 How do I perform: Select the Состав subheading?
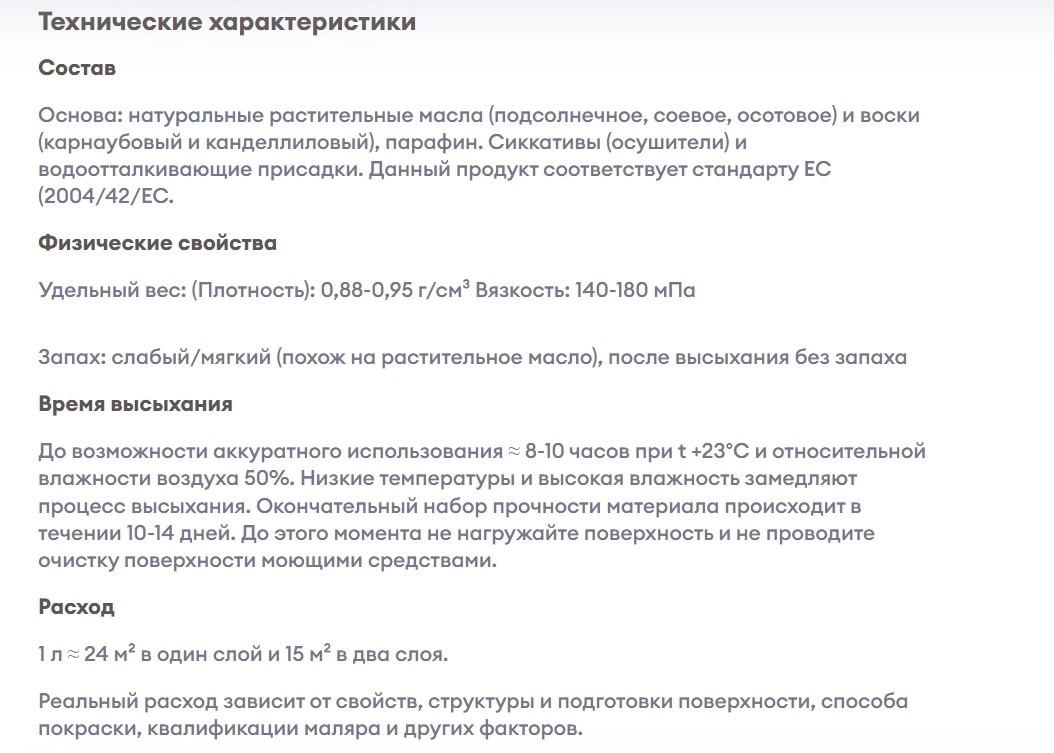77,68
